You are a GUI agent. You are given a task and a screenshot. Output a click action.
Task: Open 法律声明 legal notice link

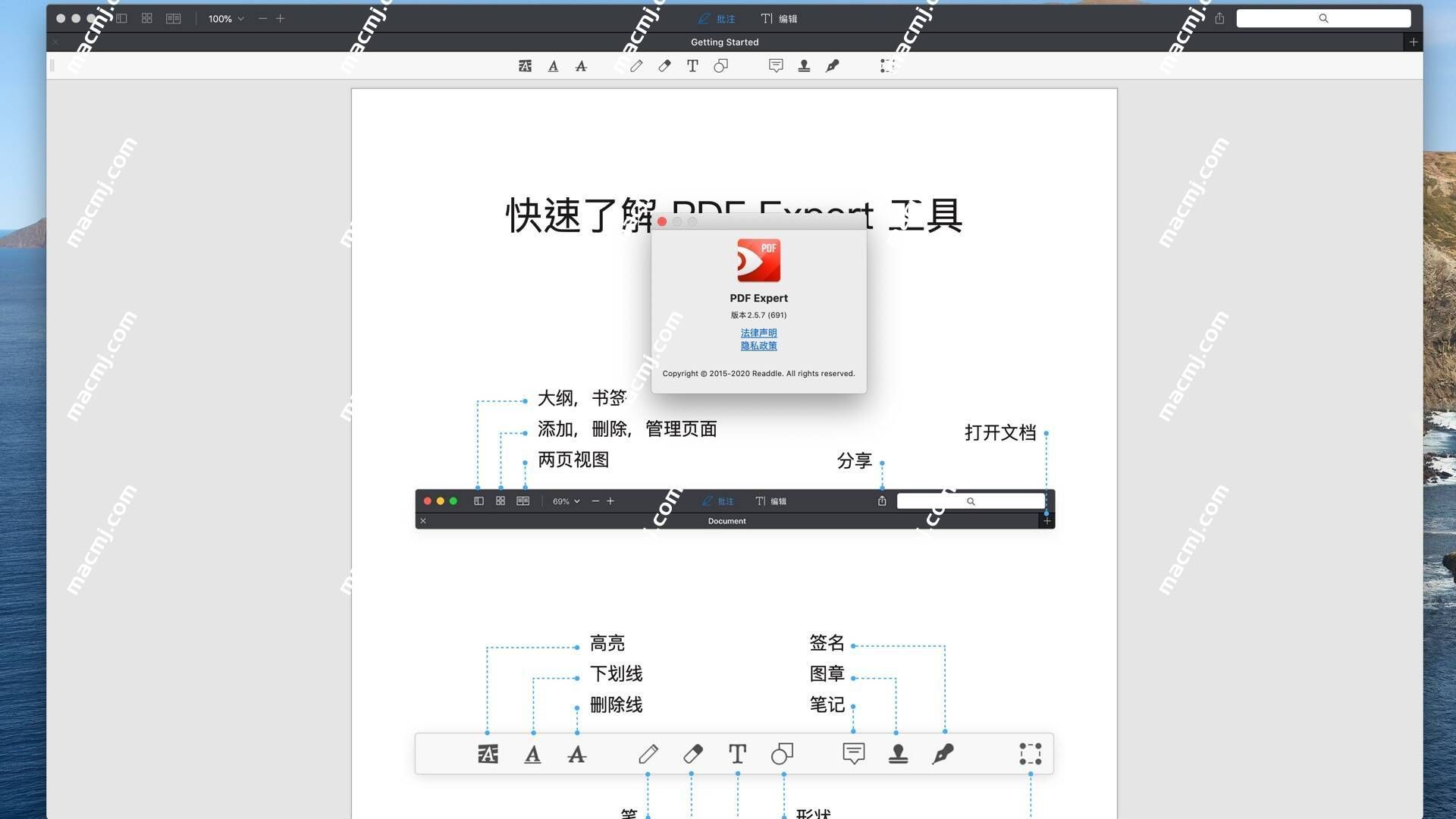(x=758, y=332)
